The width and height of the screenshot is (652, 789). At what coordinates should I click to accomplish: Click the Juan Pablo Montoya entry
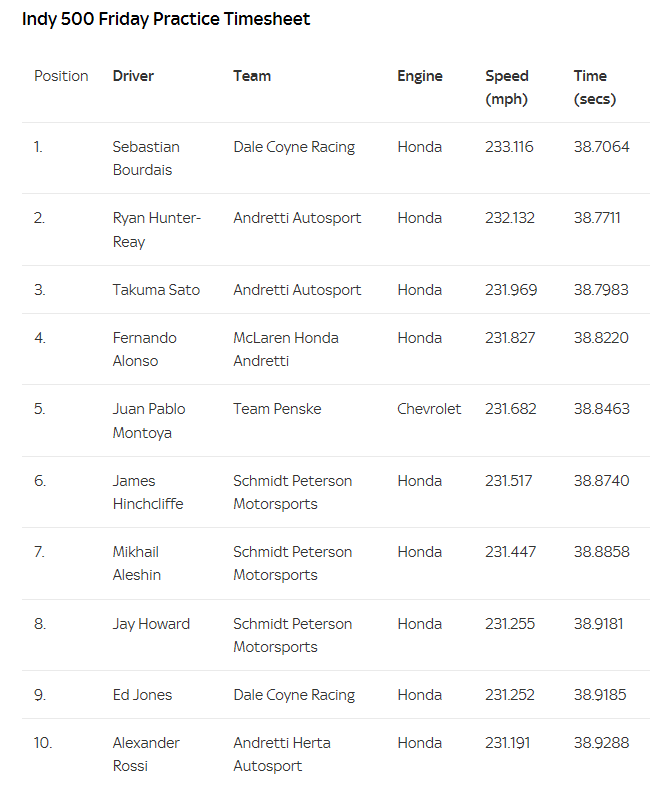click(148, 421)
